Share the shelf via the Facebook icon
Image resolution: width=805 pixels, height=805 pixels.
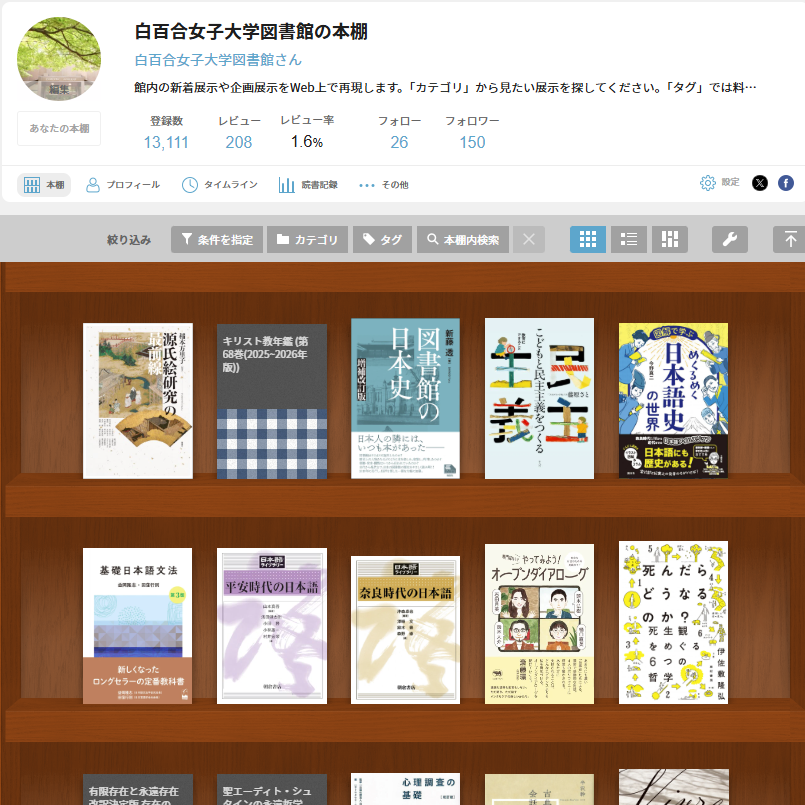pyautogui.click(x=785, y=182)
